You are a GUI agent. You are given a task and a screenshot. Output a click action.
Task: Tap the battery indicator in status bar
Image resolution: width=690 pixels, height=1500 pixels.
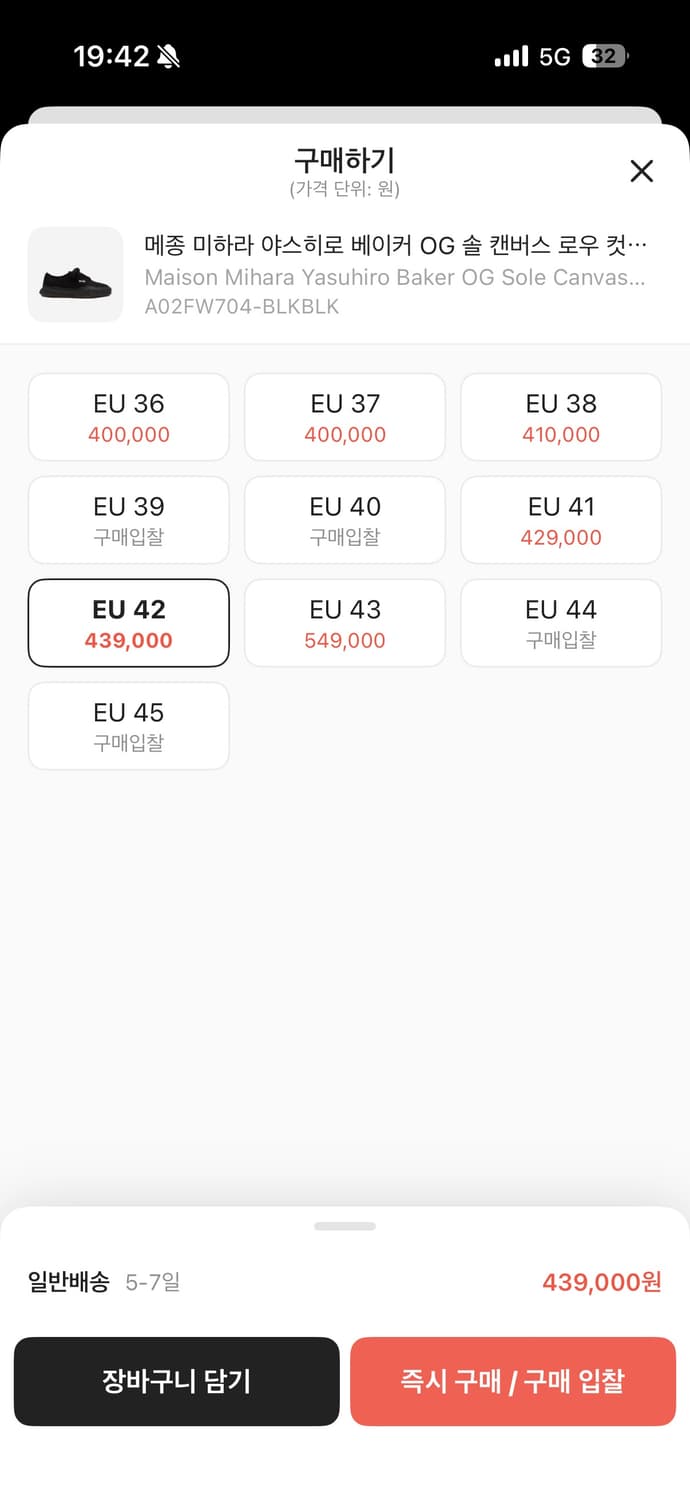pyautogui.click(x=605, y=56)
